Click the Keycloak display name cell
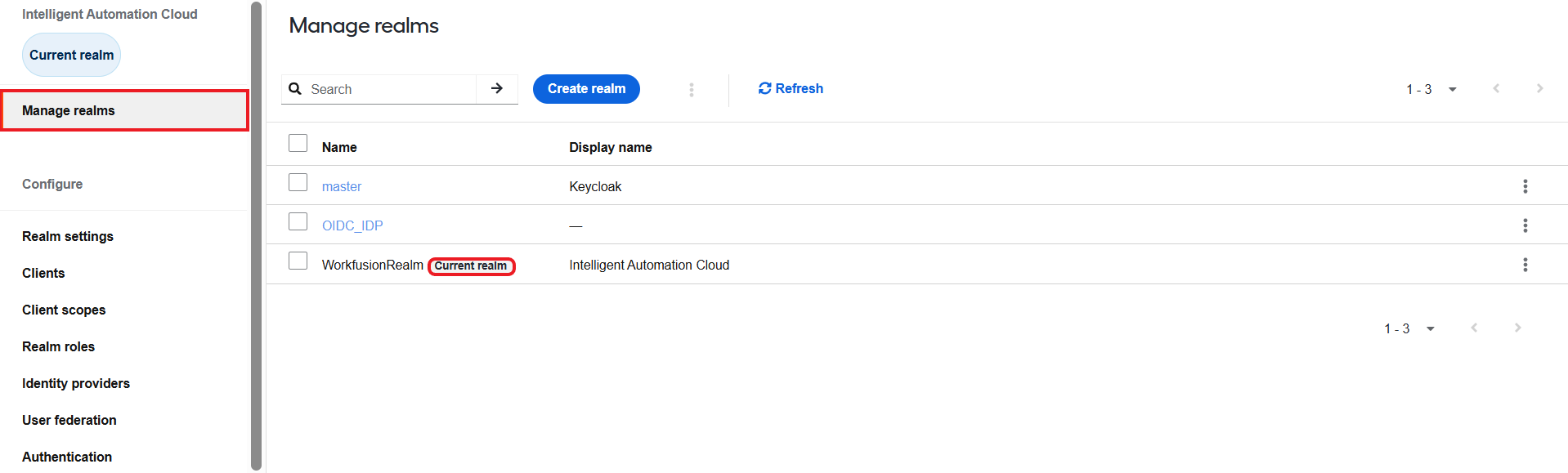The image size is (1568, 473). tap(595, 186)
